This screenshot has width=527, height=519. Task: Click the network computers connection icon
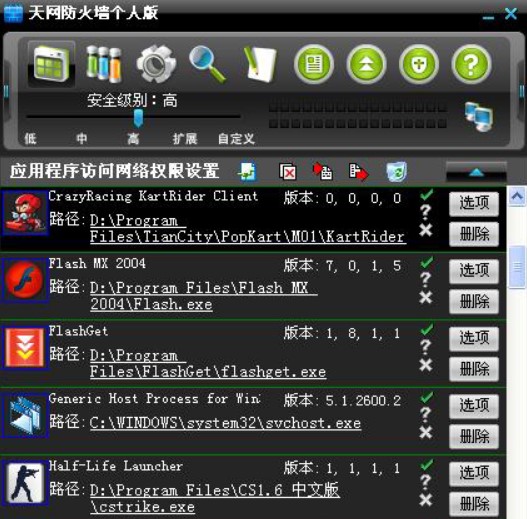coord(479,116)
